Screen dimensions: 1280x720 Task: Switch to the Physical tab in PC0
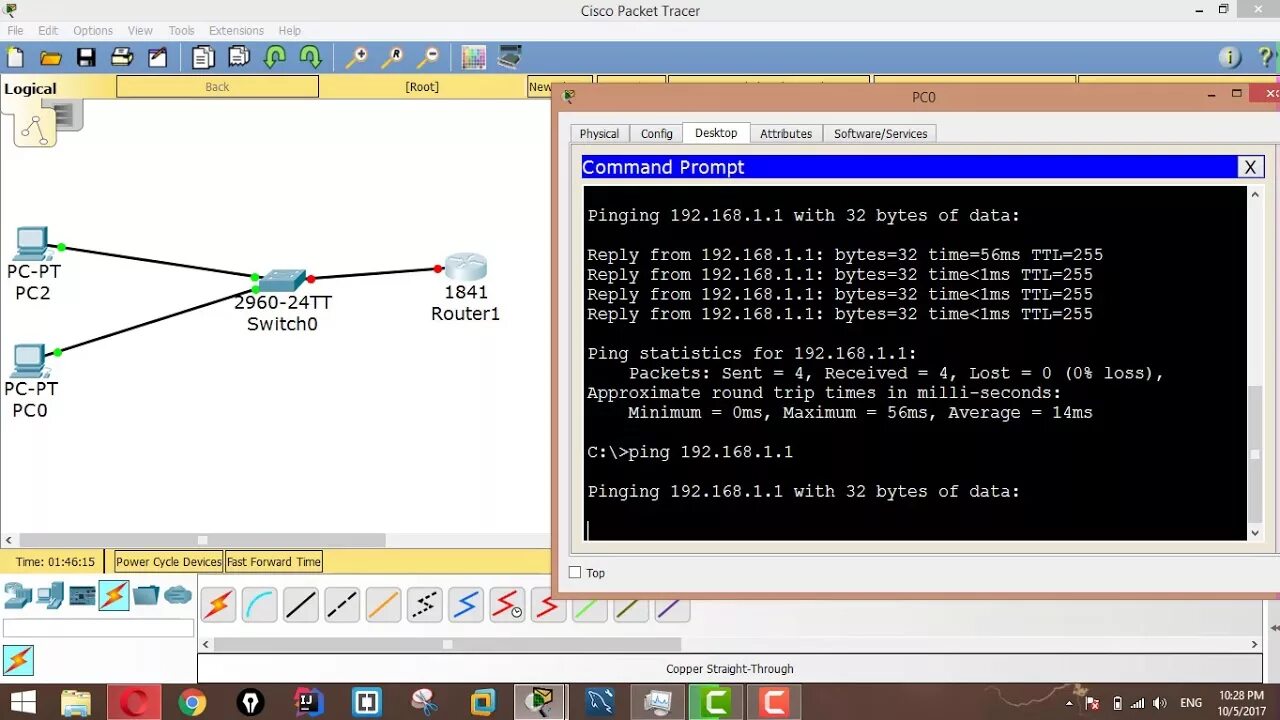(599, 134)
